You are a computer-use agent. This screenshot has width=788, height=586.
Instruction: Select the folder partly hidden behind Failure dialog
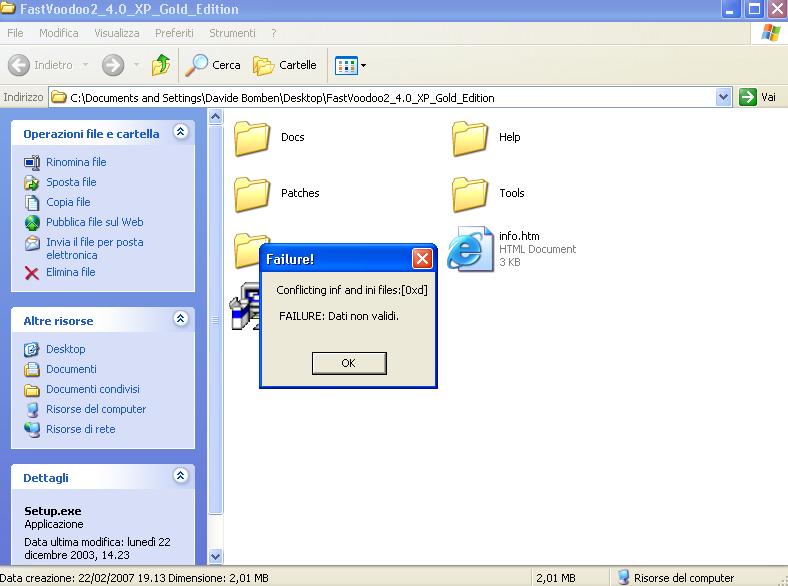tap(248, 250)
